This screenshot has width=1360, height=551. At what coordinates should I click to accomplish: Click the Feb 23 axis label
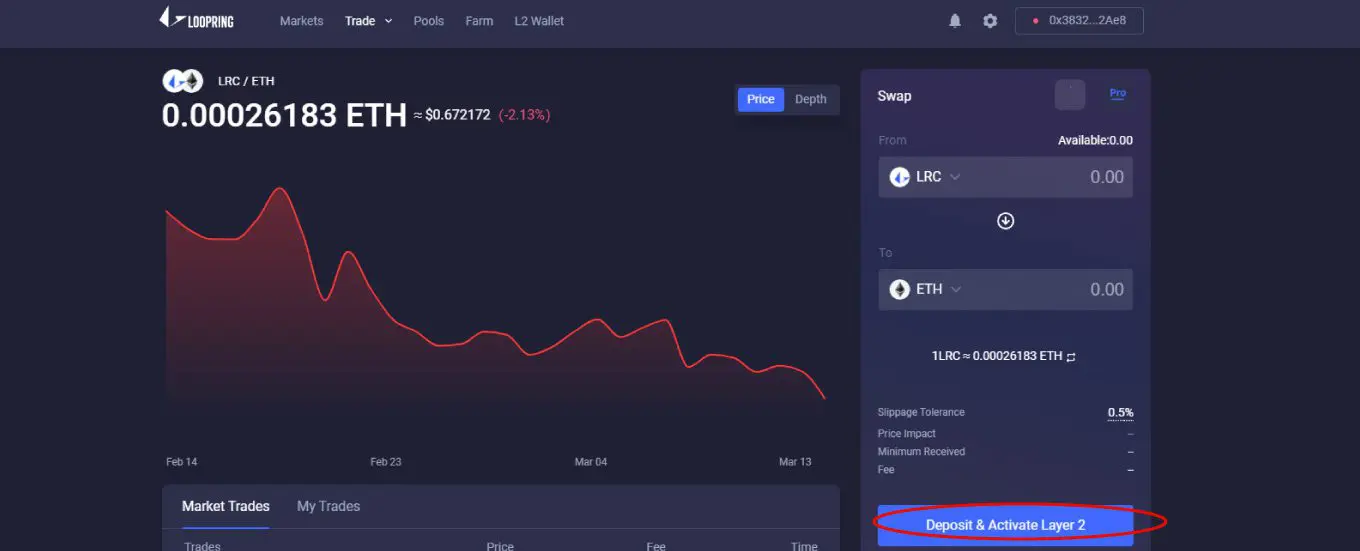pyautogui.click(x=386, y=462)
